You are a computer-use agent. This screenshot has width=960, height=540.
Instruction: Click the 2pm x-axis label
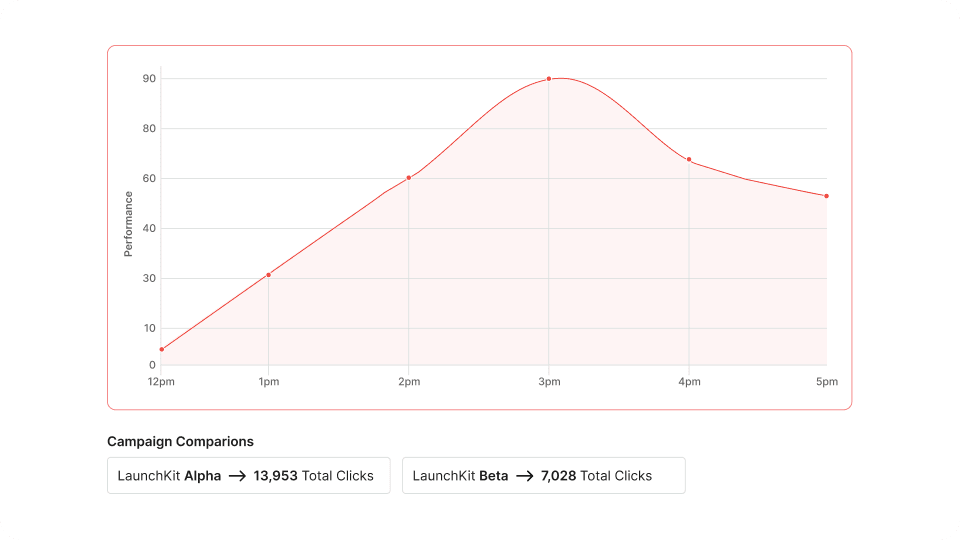coord(409,381)
